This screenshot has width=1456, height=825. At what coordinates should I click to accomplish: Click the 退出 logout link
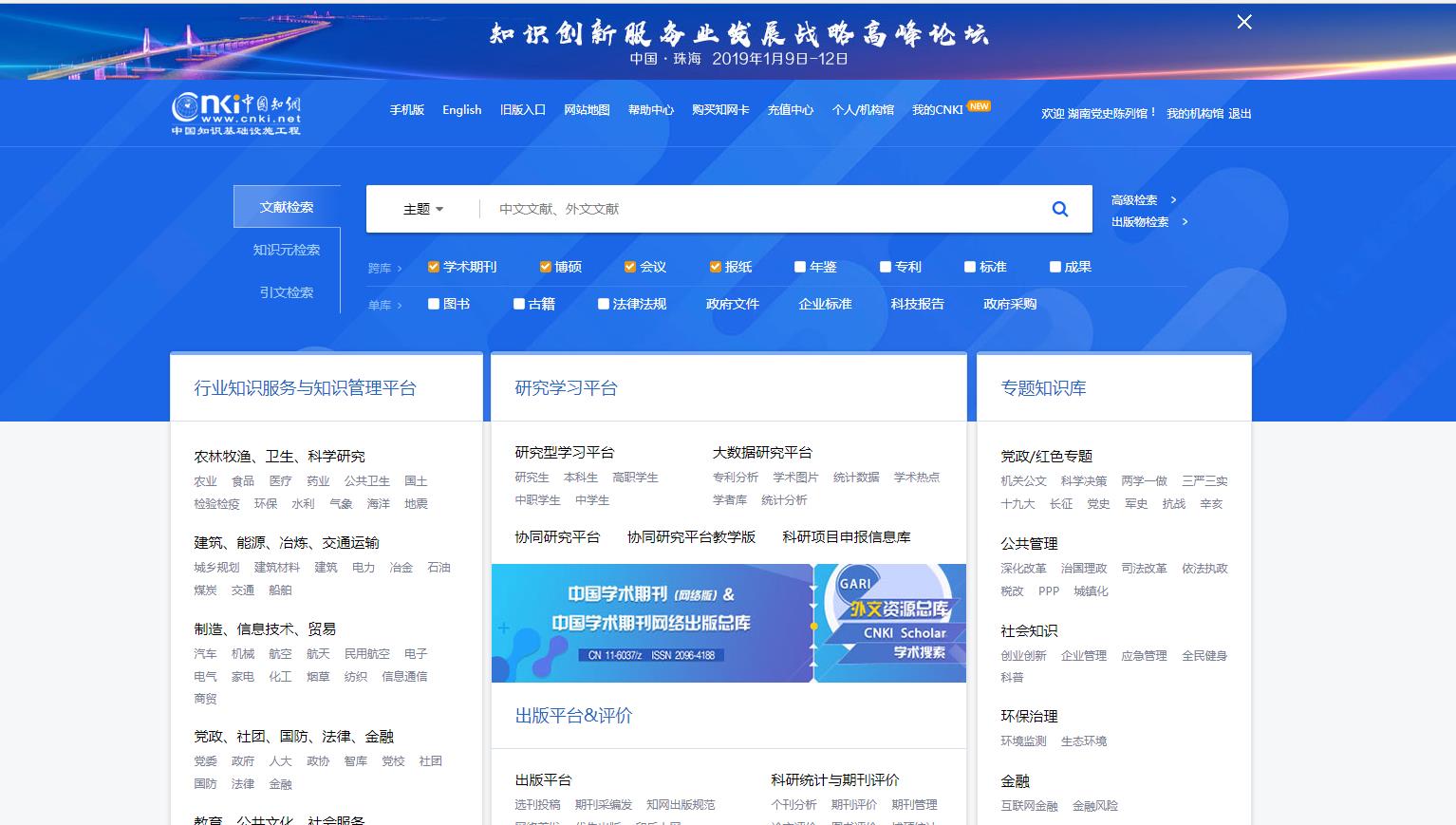tap(1240, 114)
